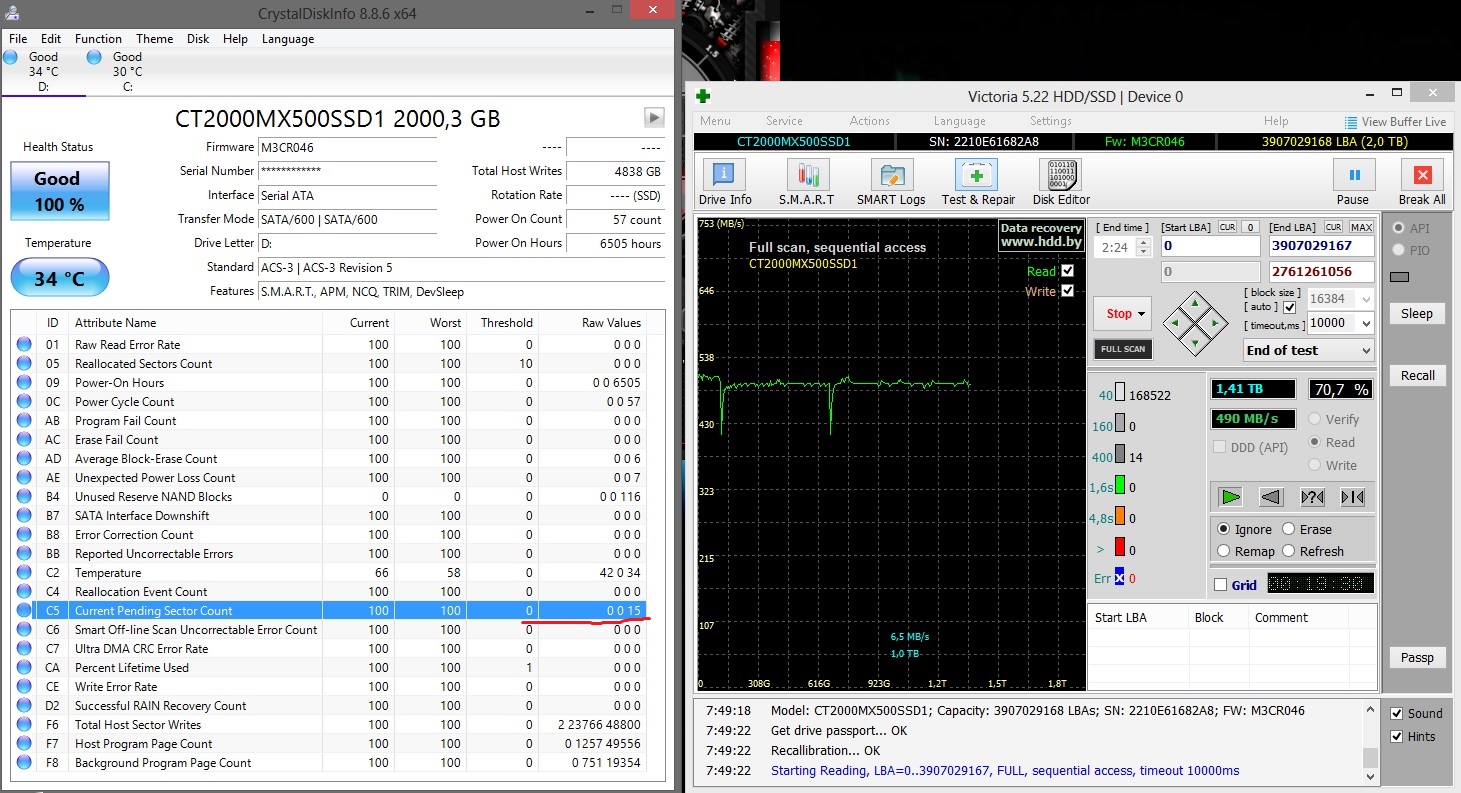Click the Attribute Name column header
Screen dimensions: 1461x793
116,323
